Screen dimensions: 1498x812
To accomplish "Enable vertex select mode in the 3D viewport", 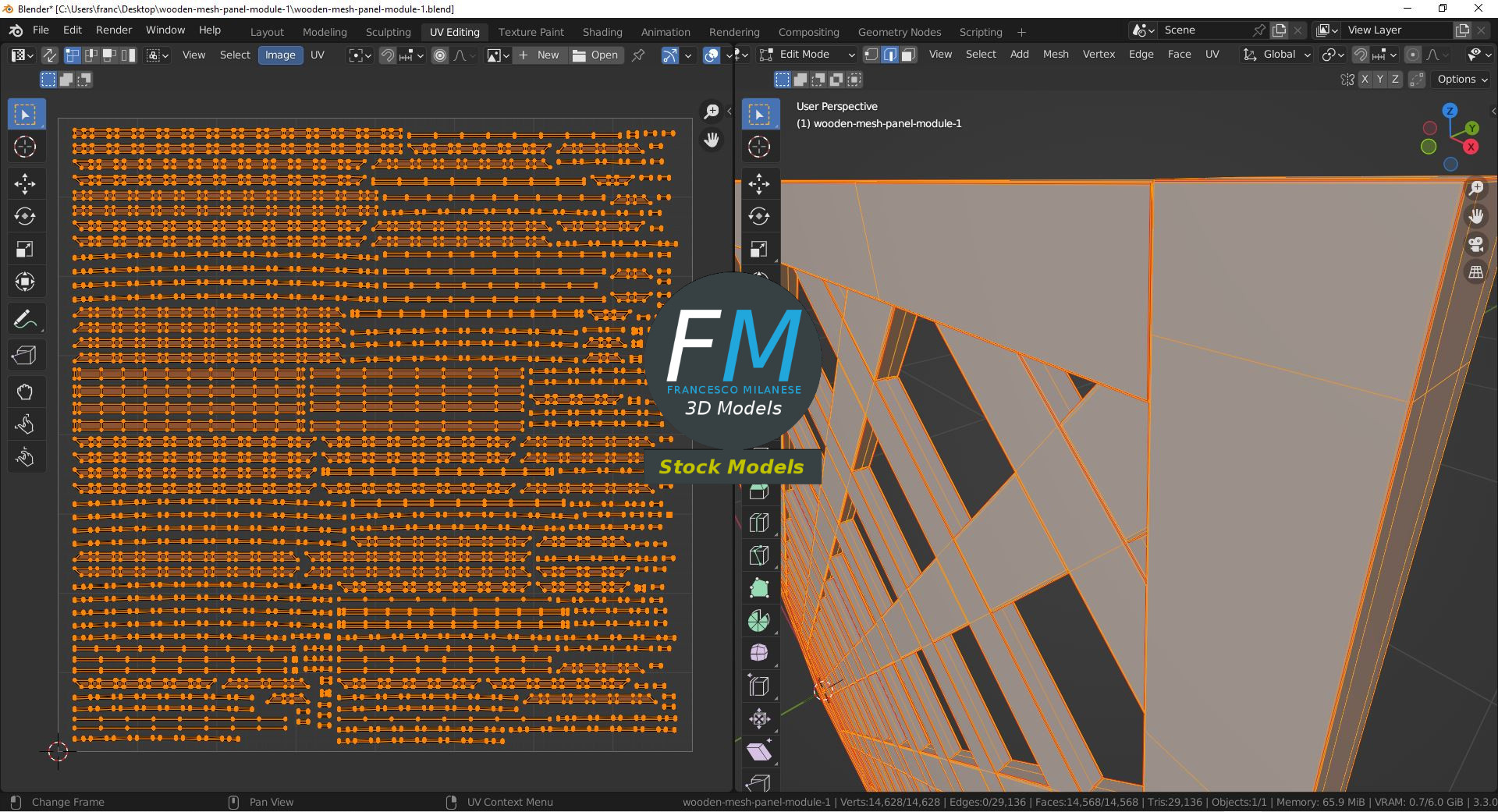I will pos(871,55).
